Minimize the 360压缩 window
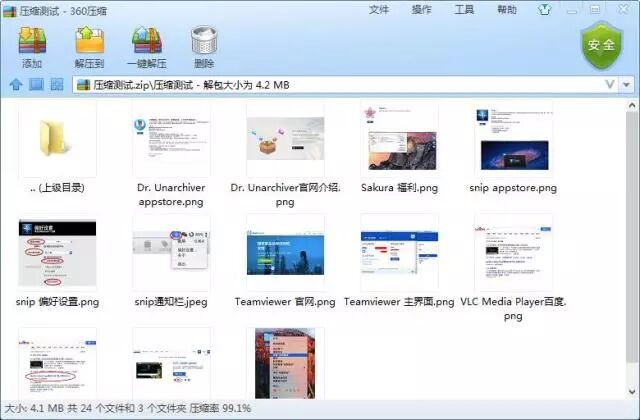640x420 pixels. [x=572, y=10]
